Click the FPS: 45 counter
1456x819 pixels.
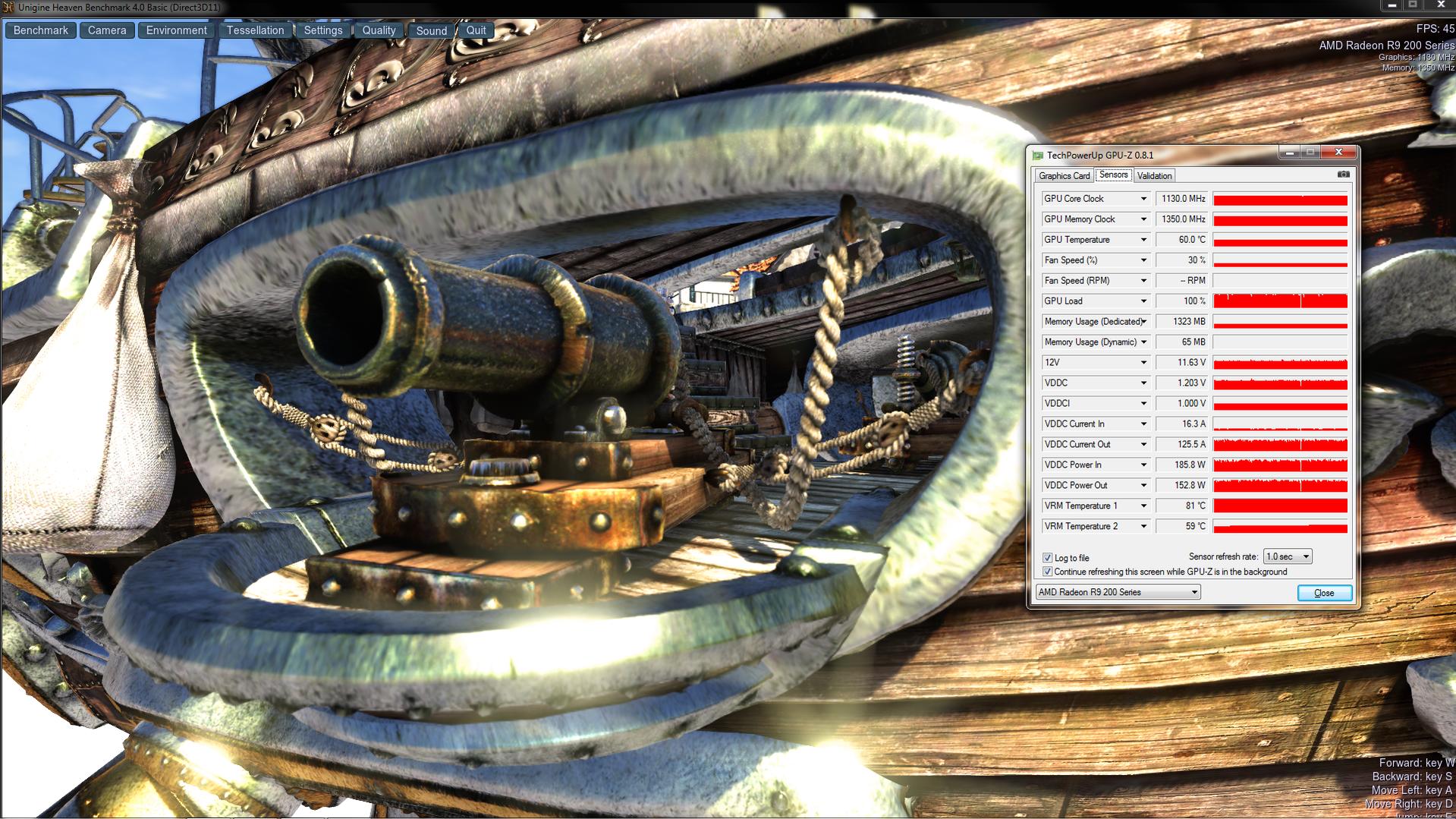(1435, 29)
